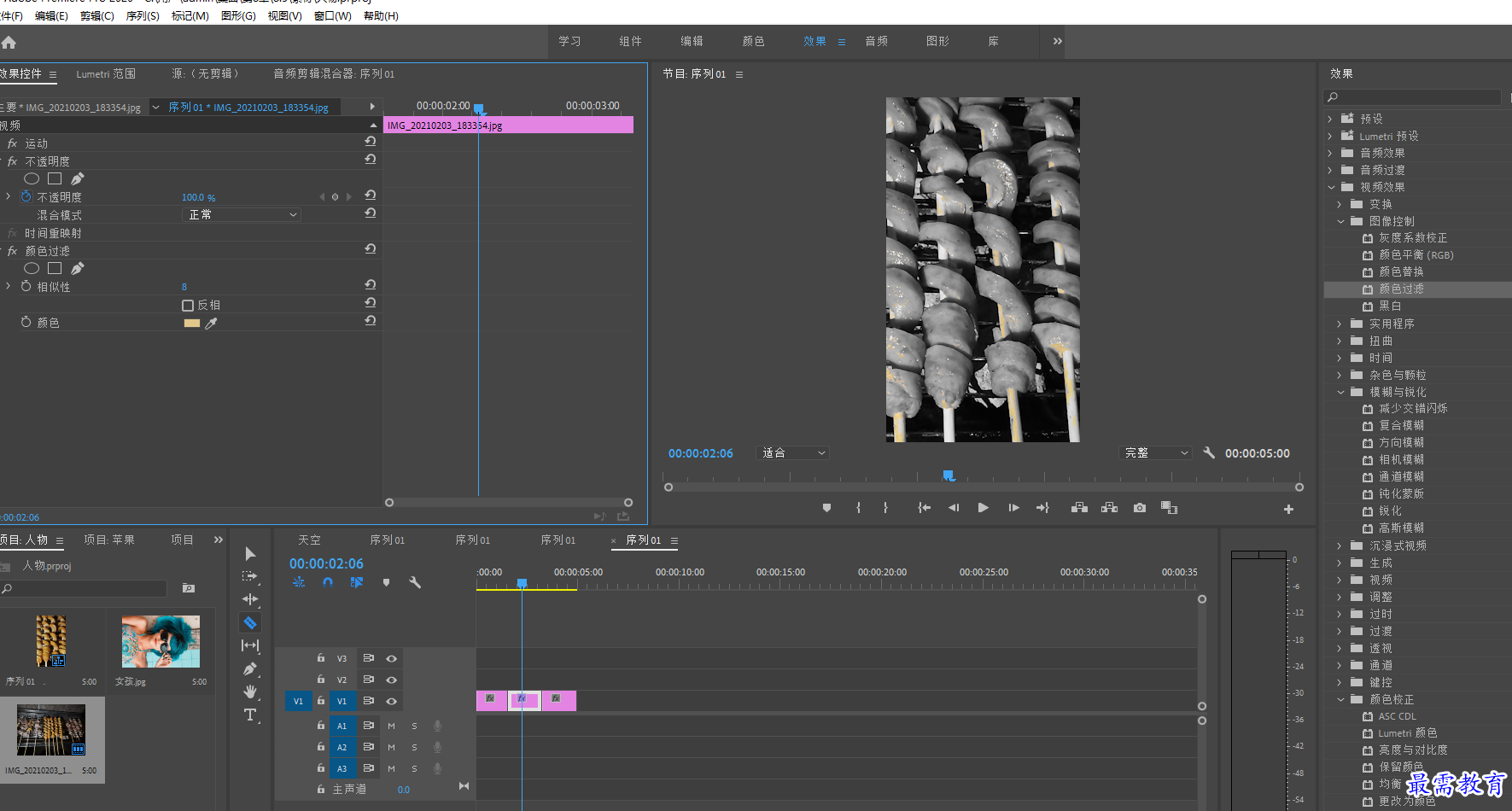
Task: Go to In point button
Action: coord(924,508)
